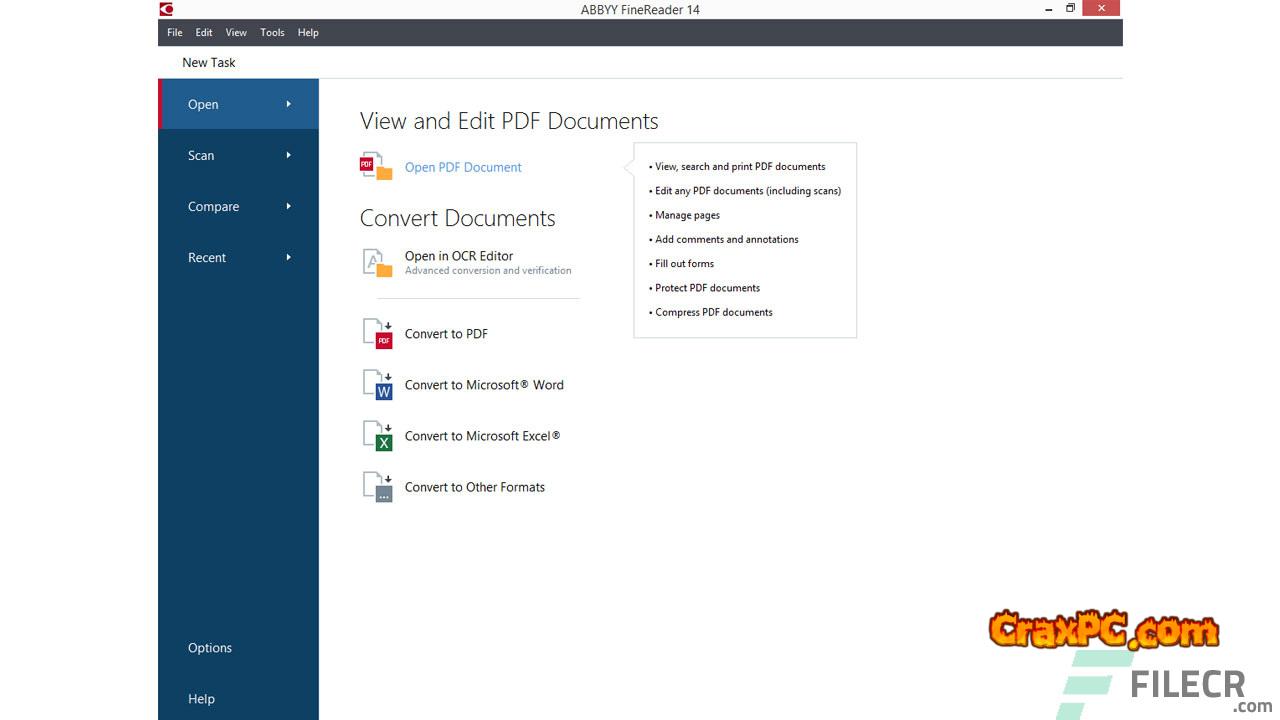Open the View menu
Screen dimensions: 1280x720
236,32
